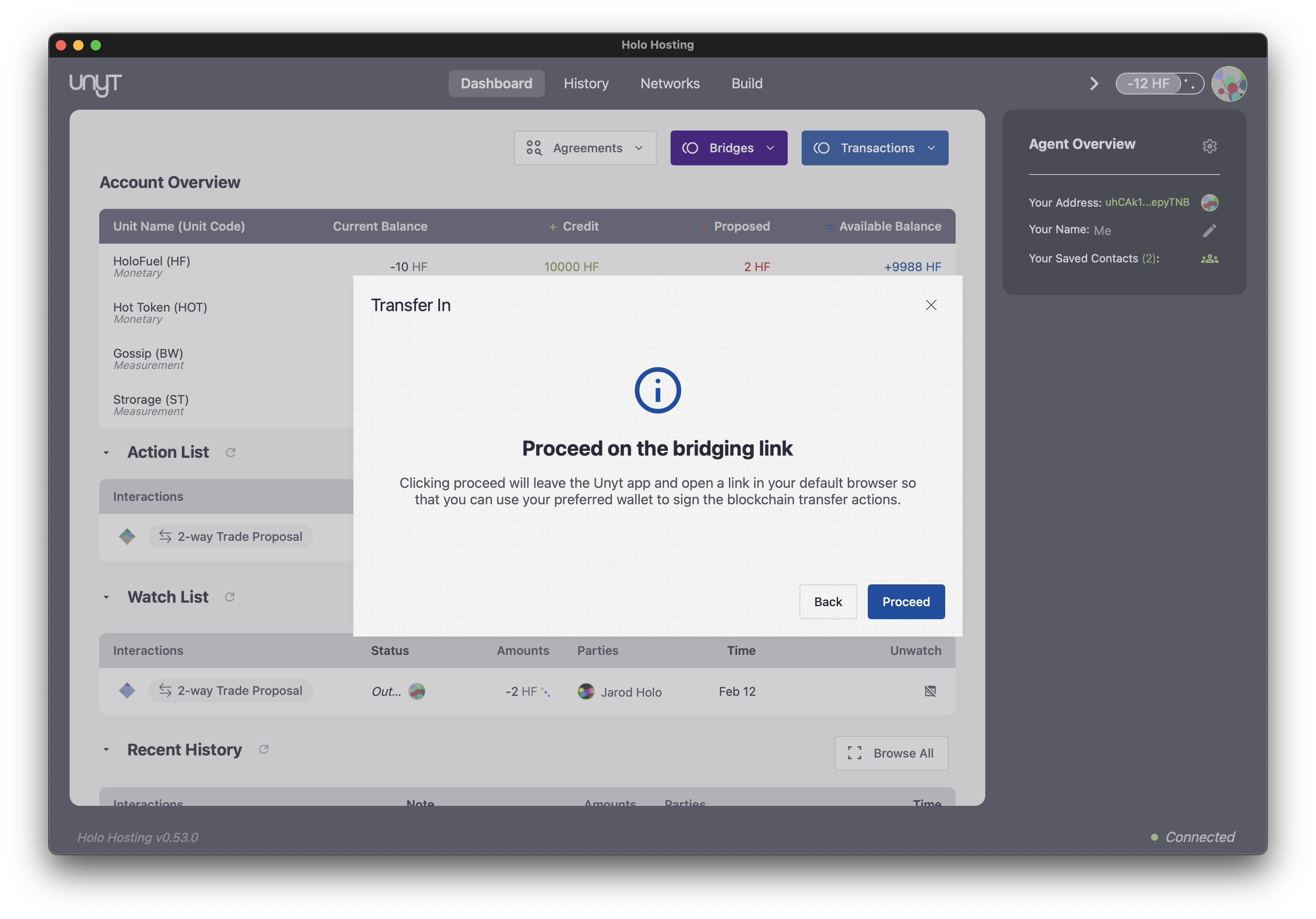Click the Back button in dialog
The width and height of the screenshot is (1316, 919).
click(828, 602)
